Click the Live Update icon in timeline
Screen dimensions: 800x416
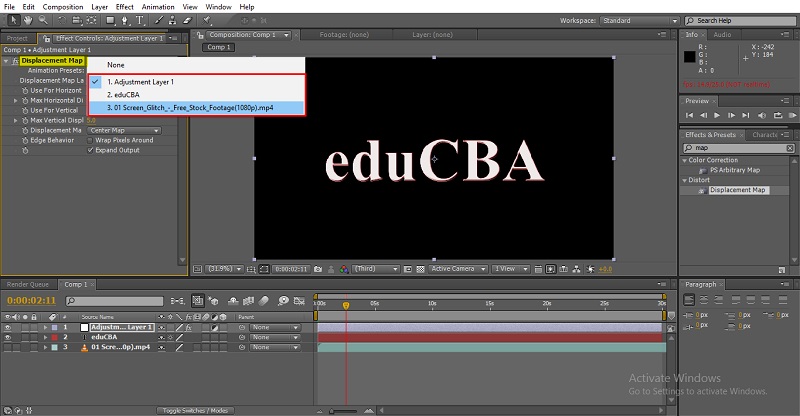pyautogui.click(x=197, y=301)
